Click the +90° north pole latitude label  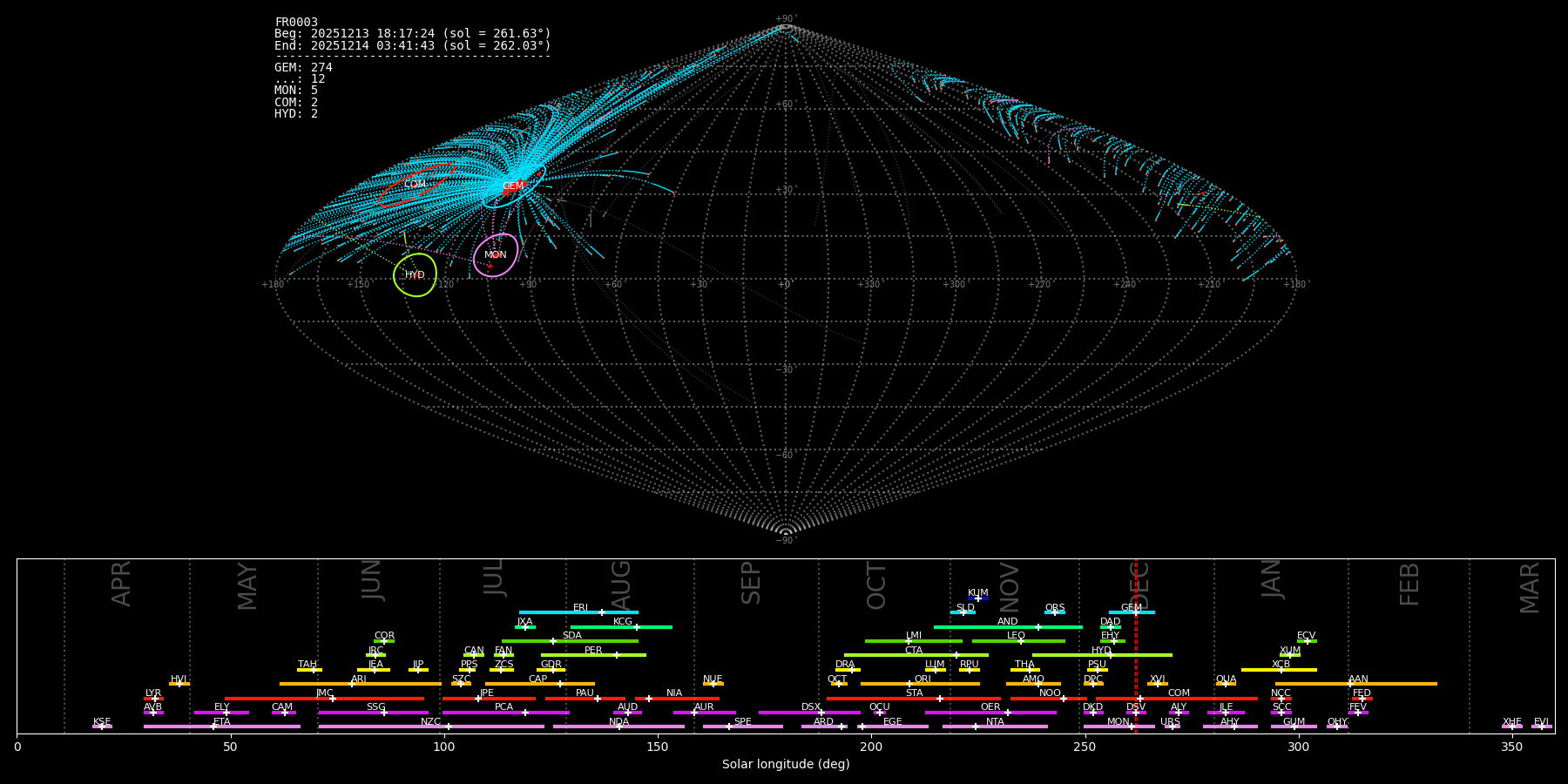[786, 18]
